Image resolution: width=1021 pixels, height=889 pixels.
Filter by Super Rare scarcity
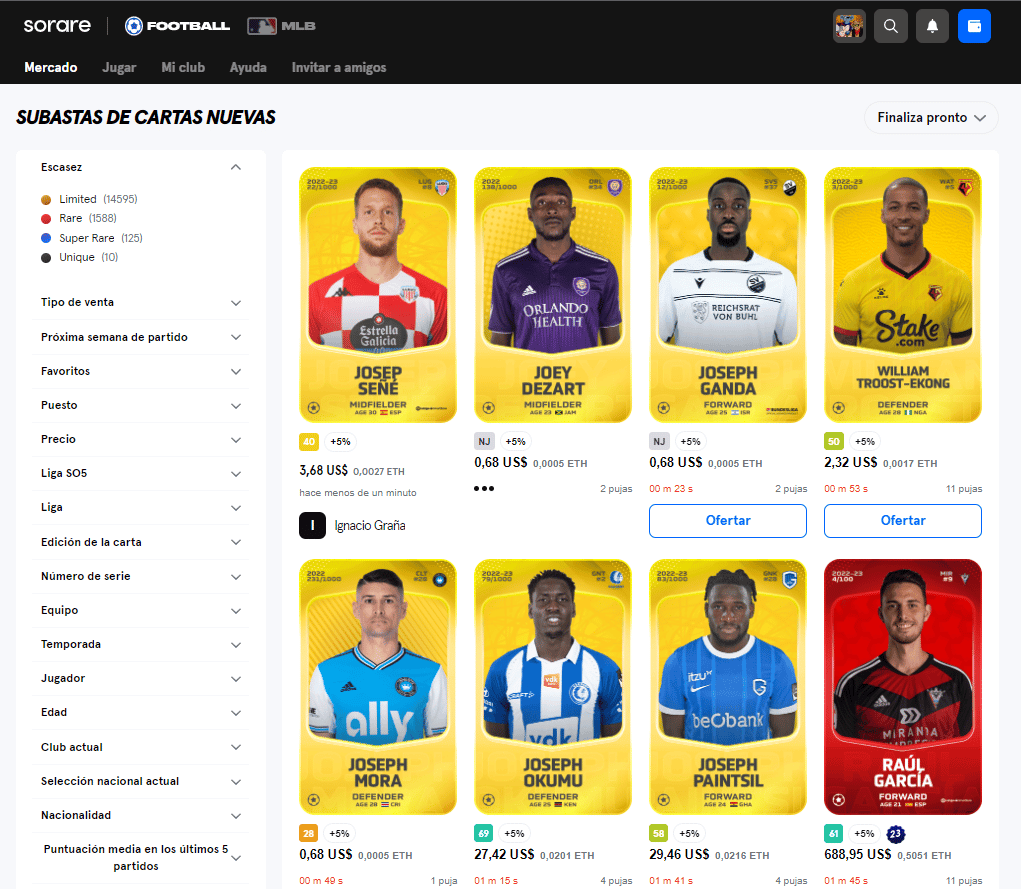(92, 238)
